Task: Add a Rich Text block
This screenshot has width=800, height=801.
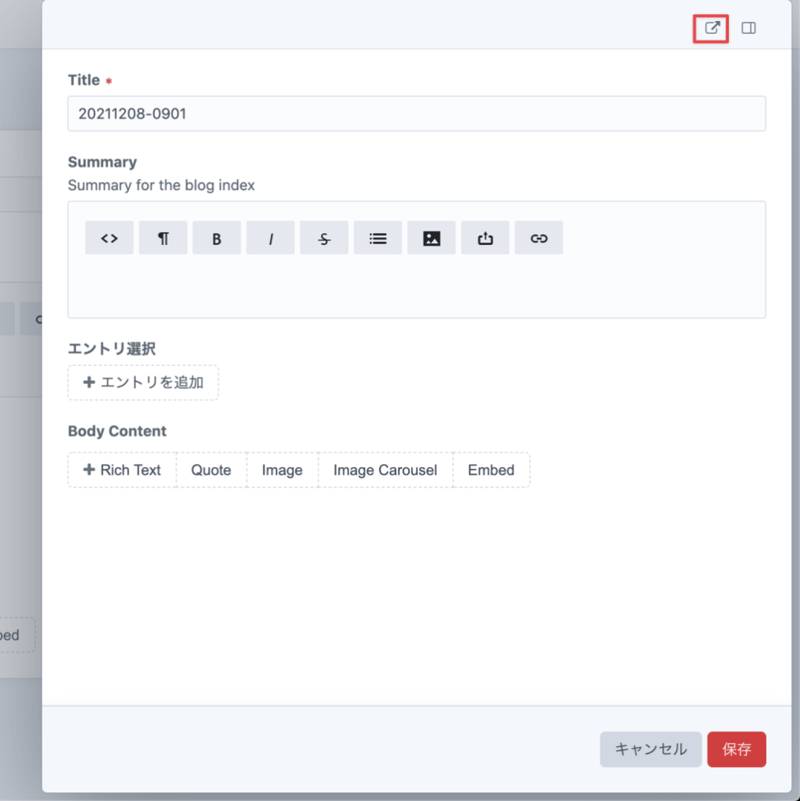Action: 122,470
